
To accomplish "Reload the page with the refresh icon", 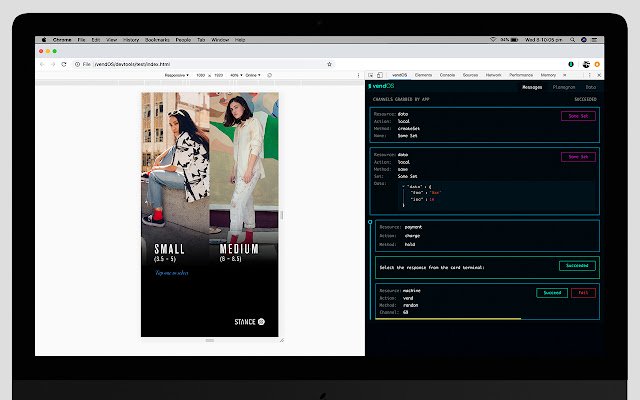I will [64, 64].
